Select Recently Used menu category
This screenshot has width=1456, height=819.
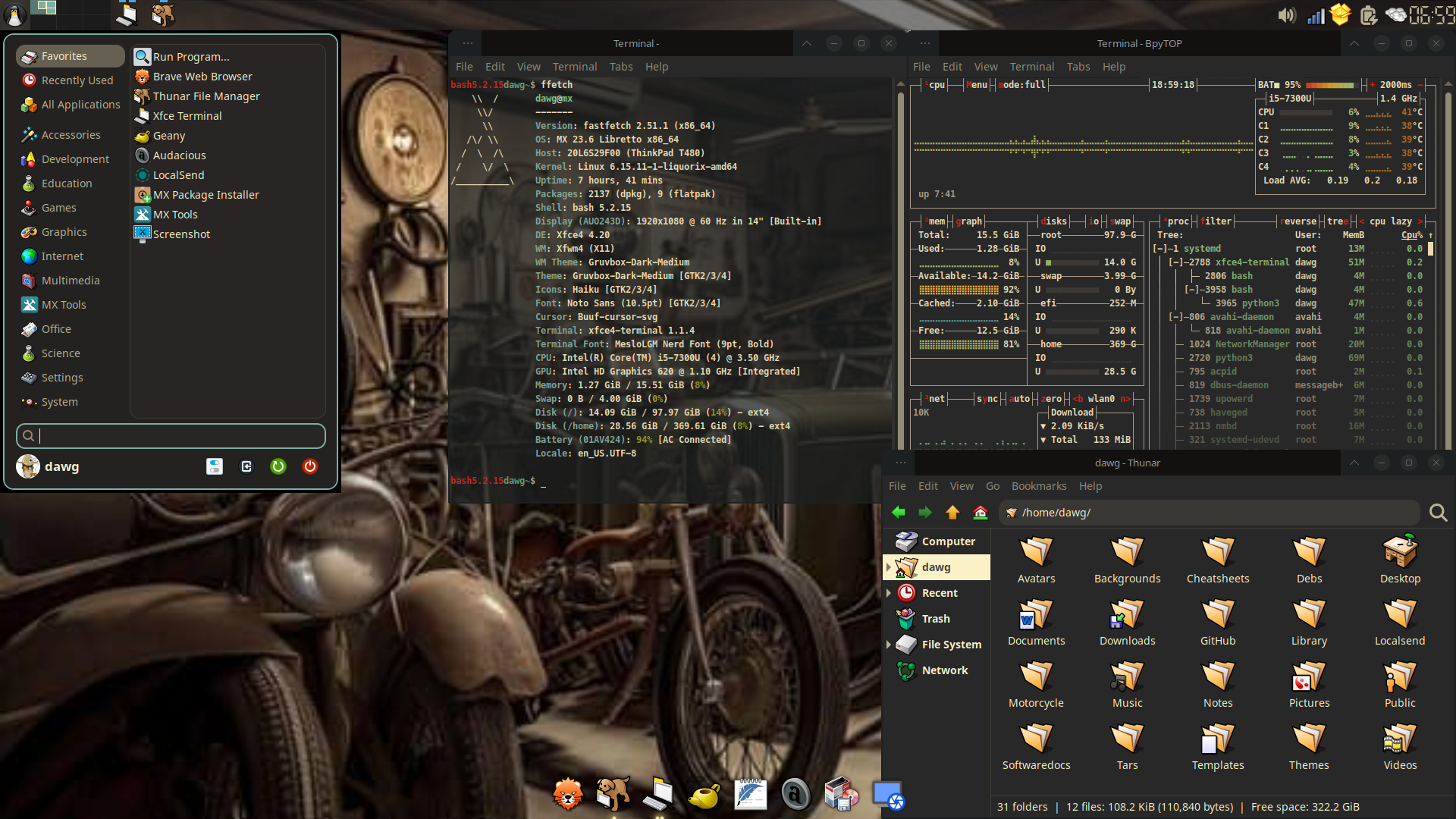tap(70, 80)
